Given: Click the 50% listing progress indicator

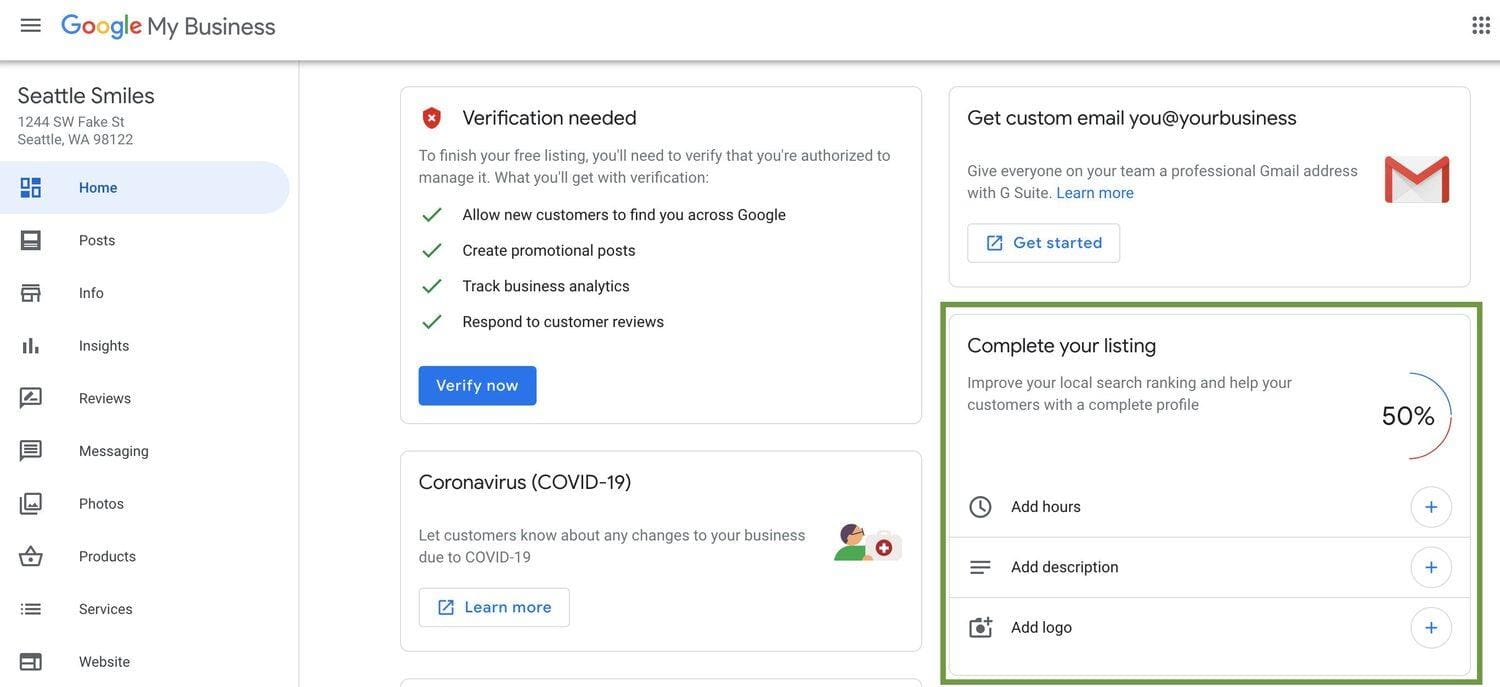Looking at the screenshot, I should [1409, 416].
